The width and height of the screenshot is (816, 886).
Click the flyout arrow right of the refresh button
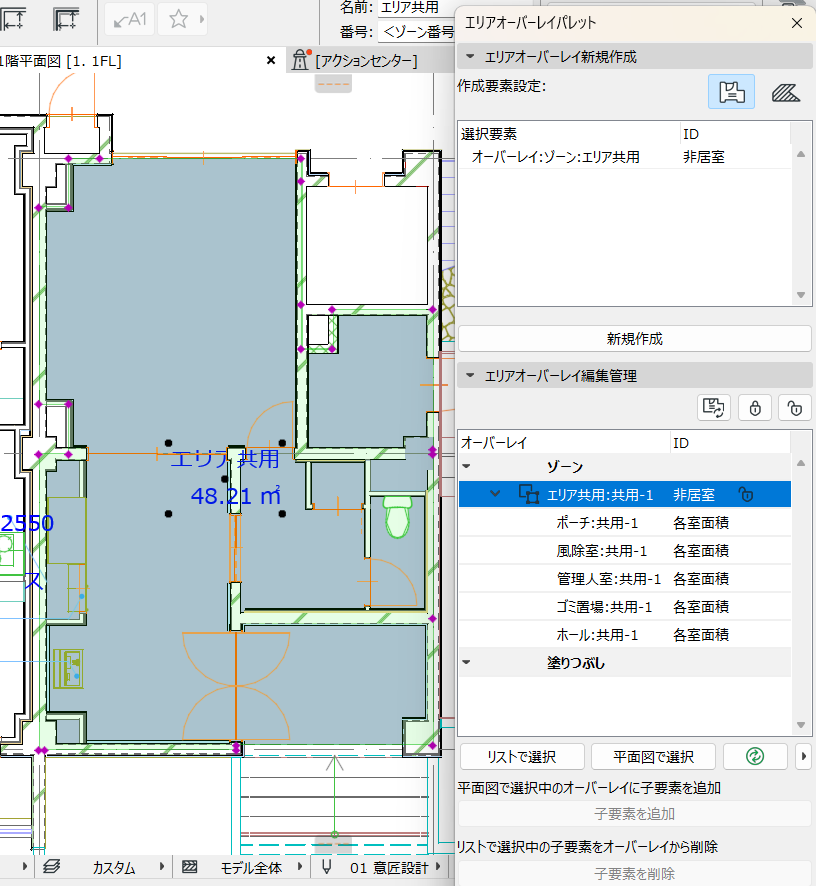coord(804,756)
